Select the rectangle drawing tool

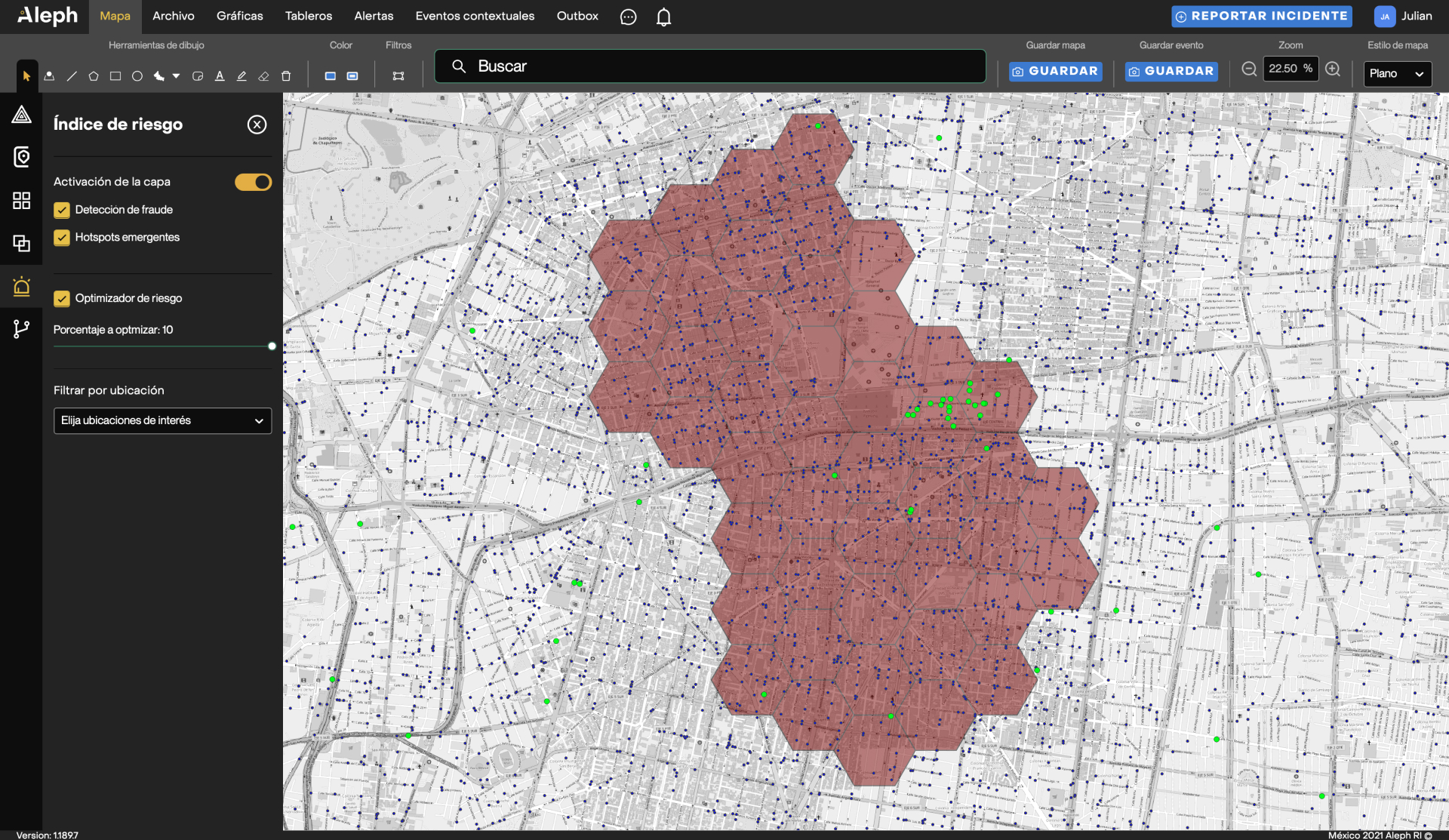[x=115, y=76]
